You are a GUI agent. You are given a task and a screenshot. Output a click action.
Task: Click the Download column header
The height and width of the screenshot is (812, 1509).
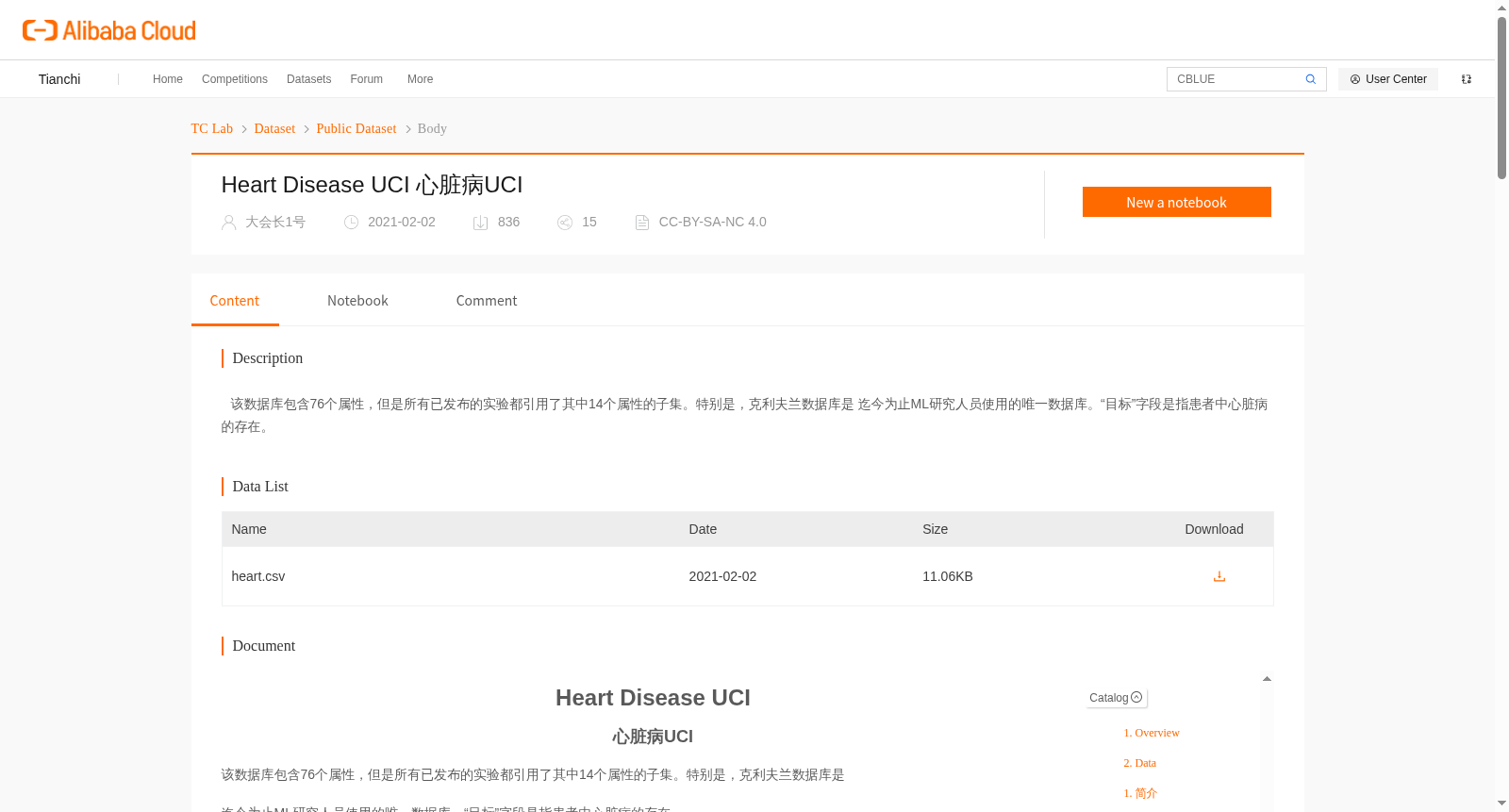point(1214,529)
